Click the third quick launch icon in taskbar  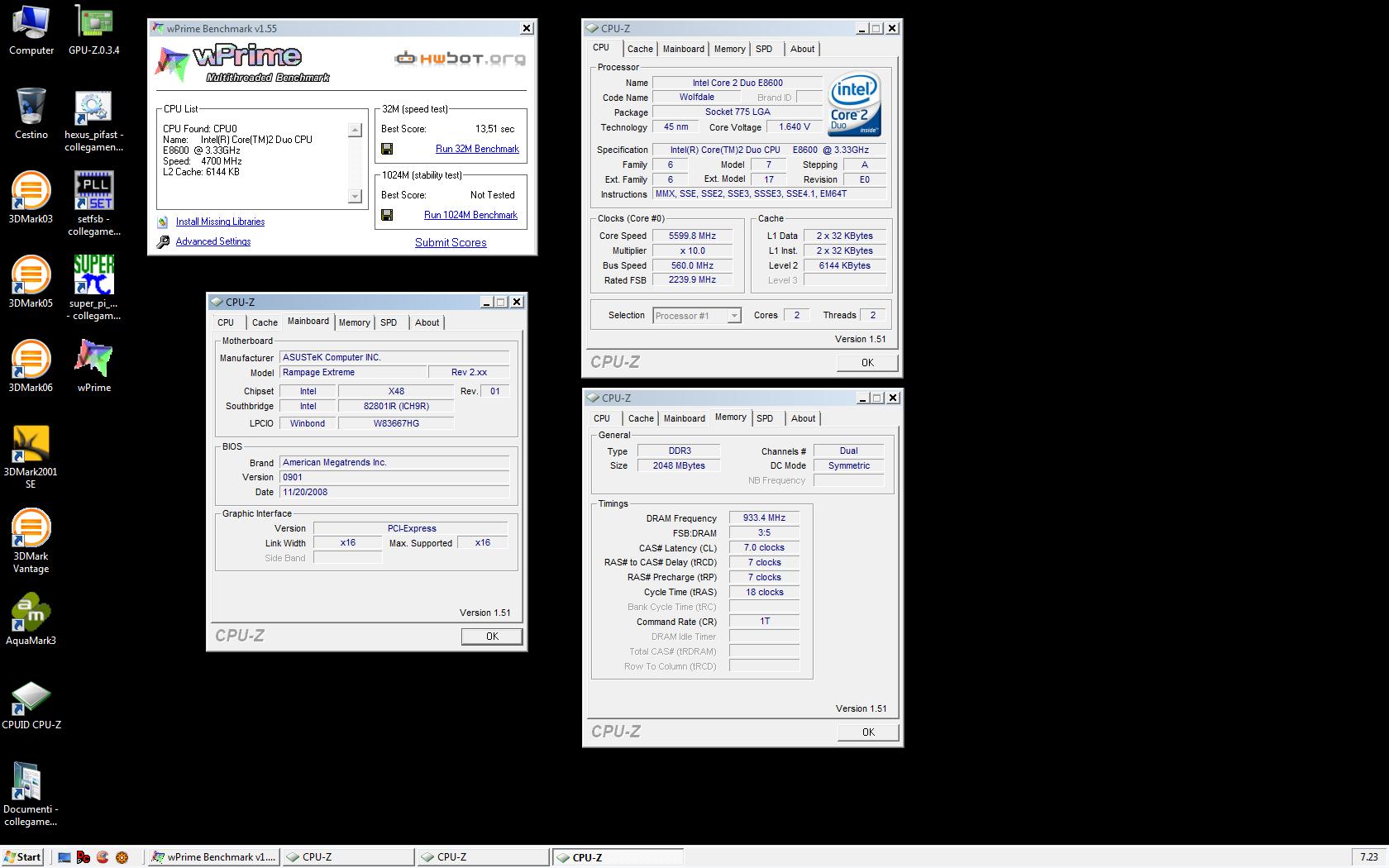click(x=103, y=857)
